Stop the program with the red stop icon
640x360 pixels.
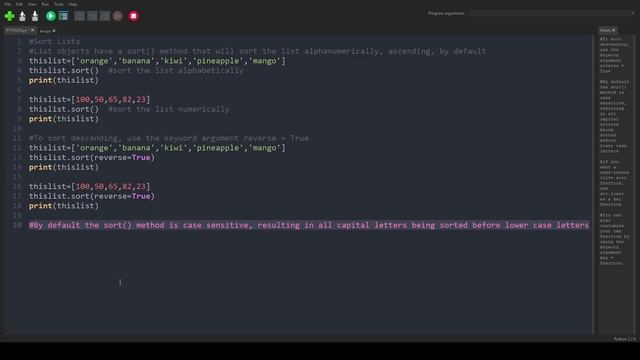133,16
